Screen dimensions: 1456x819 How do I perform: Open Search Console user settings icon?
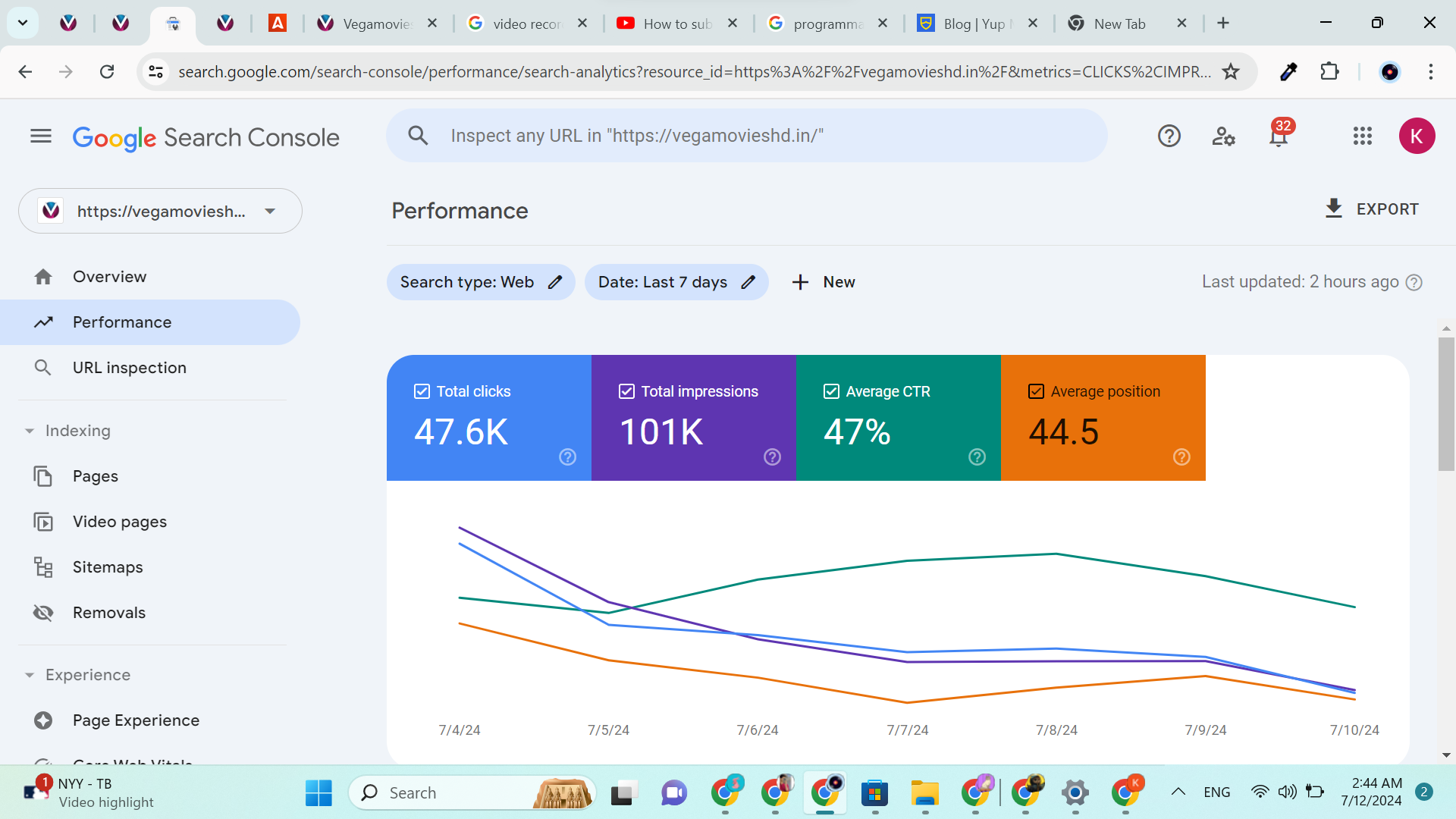(x=1223, y=136)
